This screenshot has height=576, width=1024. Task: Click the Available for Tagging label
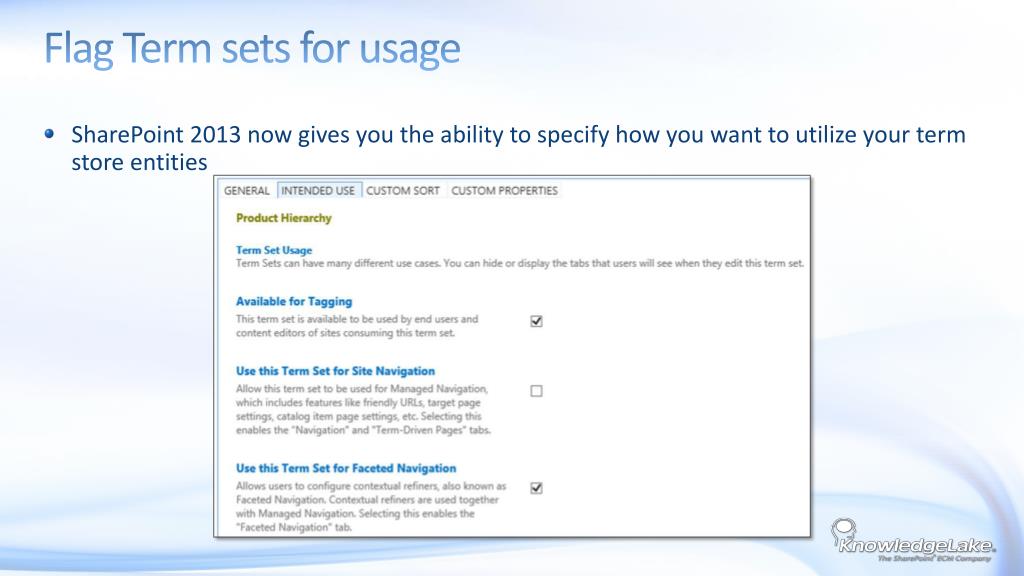click(x=294, y=302)
